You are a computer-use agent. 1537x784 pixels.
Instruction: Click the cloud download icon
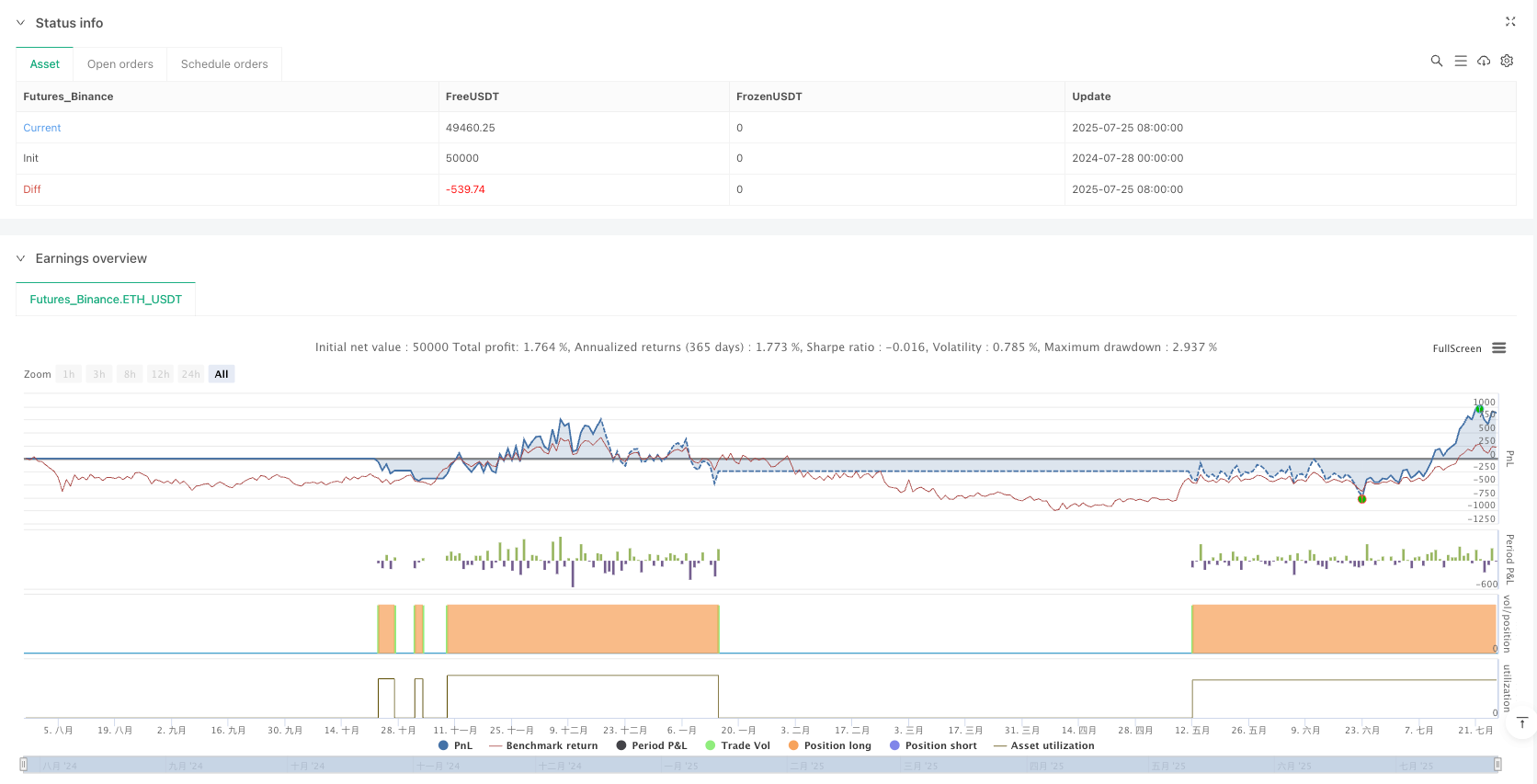(x=1483, y=61)
